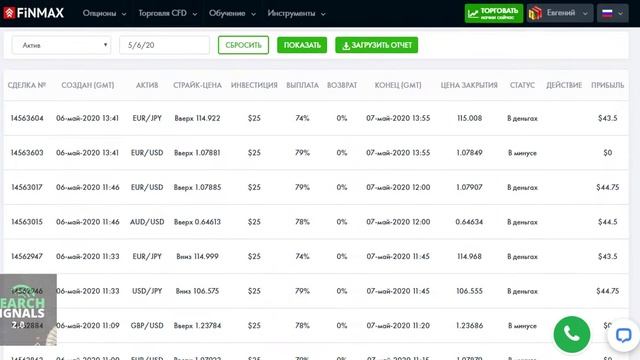Click the $44.5 profit value
The image size is (640, 360).
tap(607, 222)
